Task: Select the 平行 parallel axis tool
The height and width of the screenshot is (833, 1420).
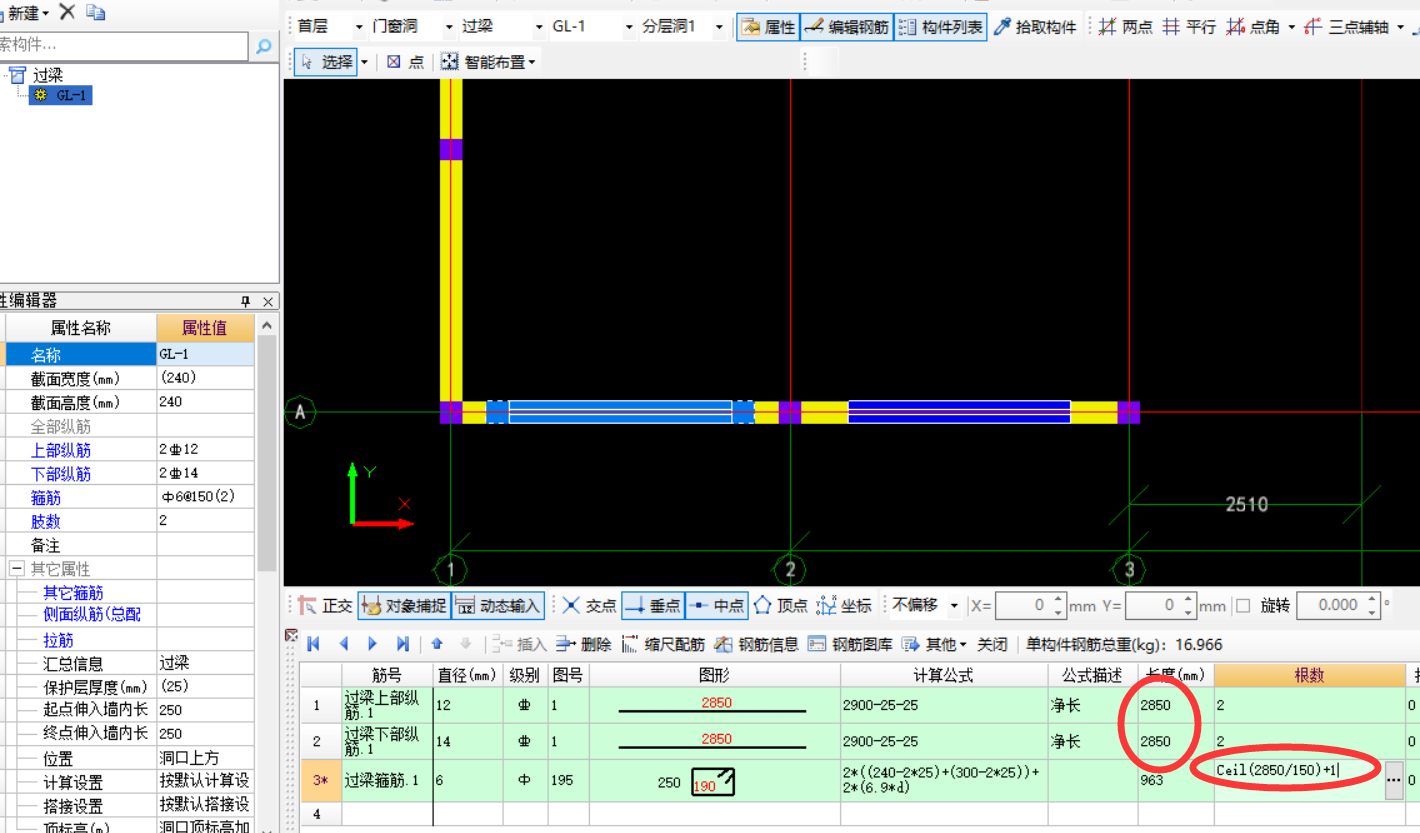Action: tap(1189, 27)
